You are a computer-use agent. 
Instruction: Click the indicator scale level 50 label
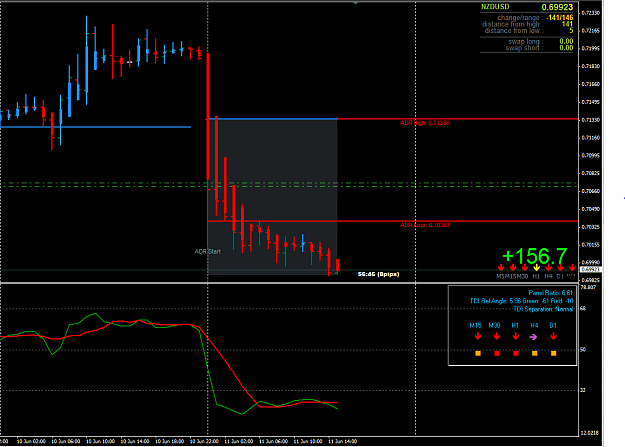[583, 350]
